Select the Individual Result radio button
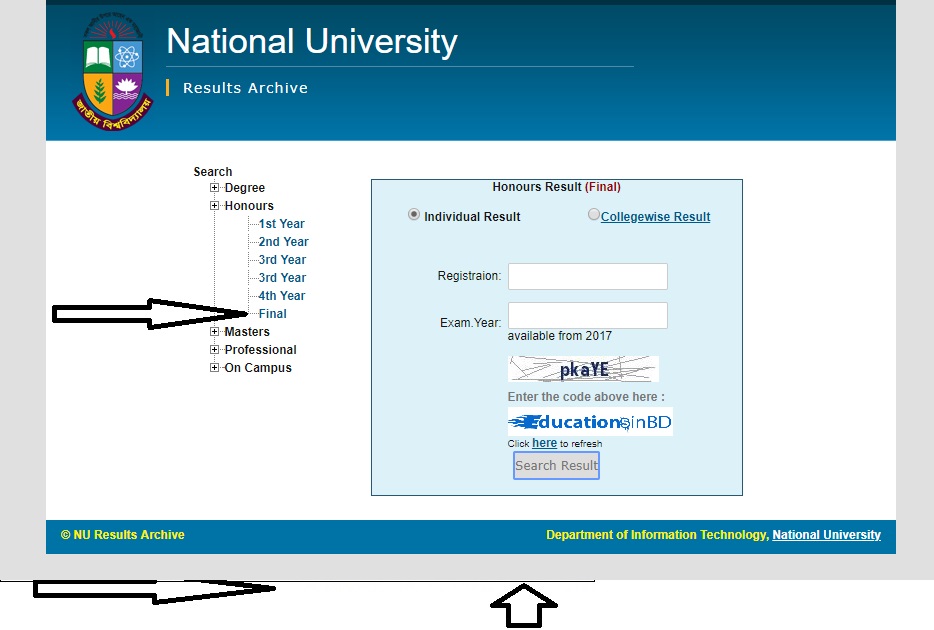The image size is (934, 630). click(413, 216)
